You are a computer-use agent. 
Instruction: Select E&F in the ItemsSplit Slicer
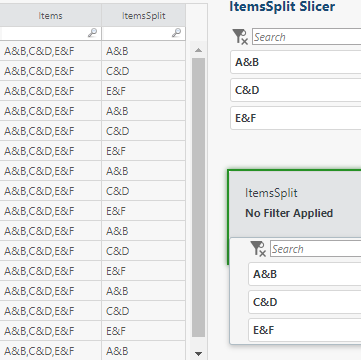click(x=296, y=118)
